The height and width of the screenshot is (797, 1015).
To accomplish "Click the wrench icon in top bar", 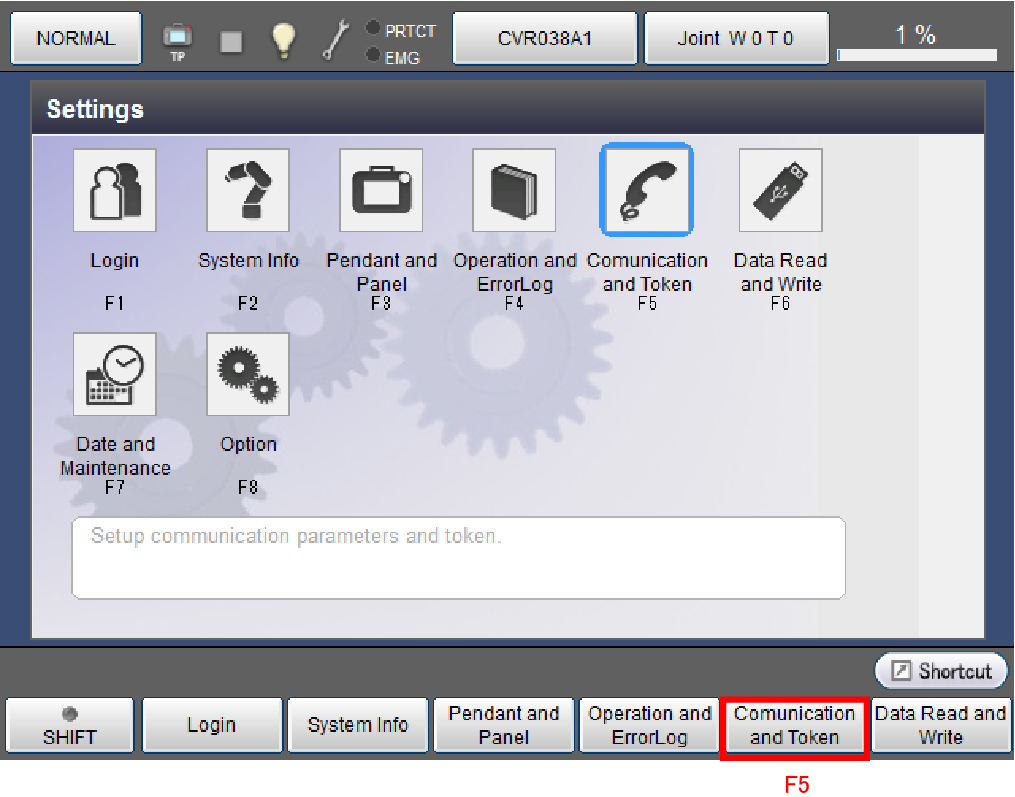I will (335, 39).
